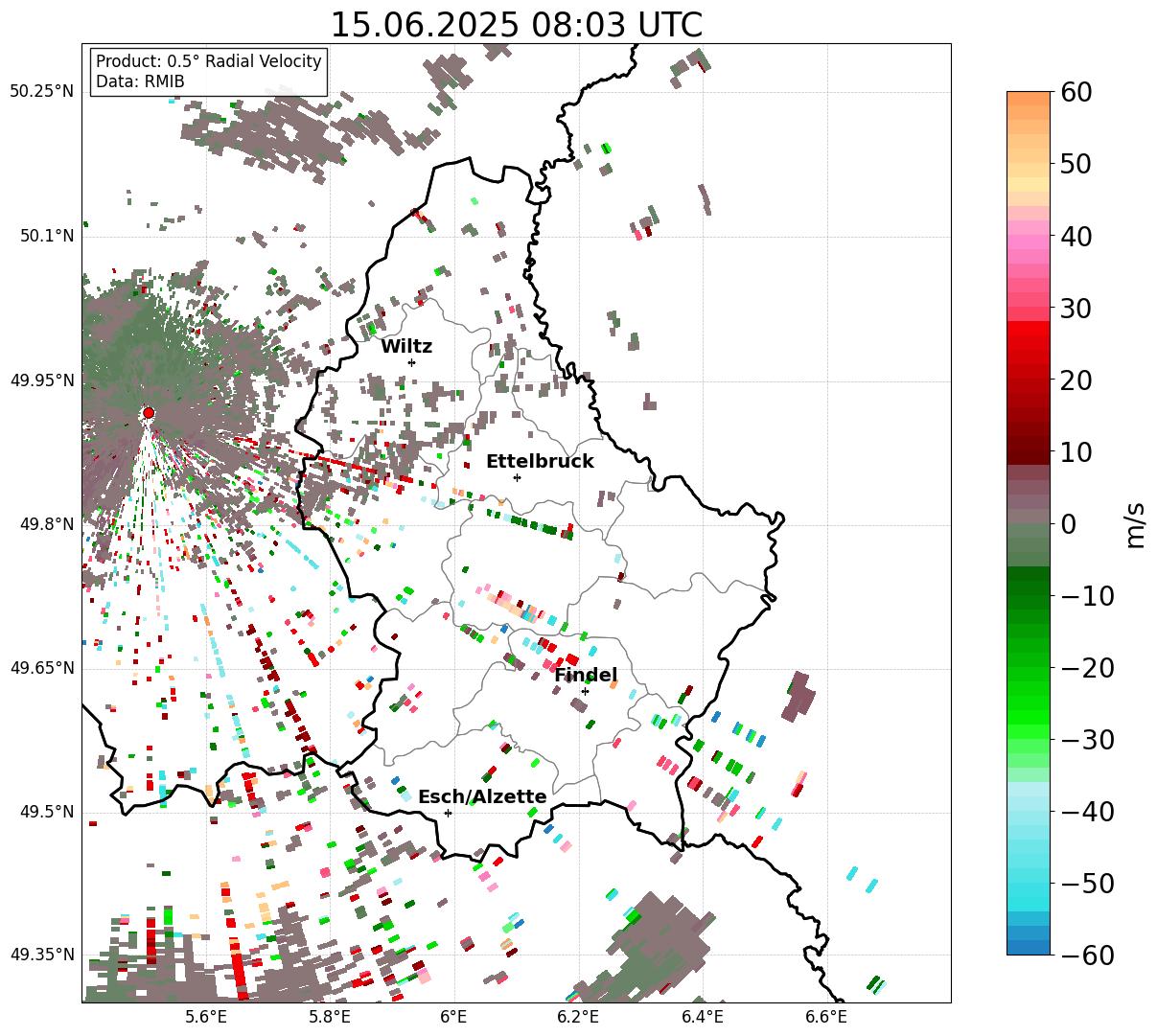Click the 6.4°E longitude label
This screenshot has height=1036, width=1157.
[703, 1017]
